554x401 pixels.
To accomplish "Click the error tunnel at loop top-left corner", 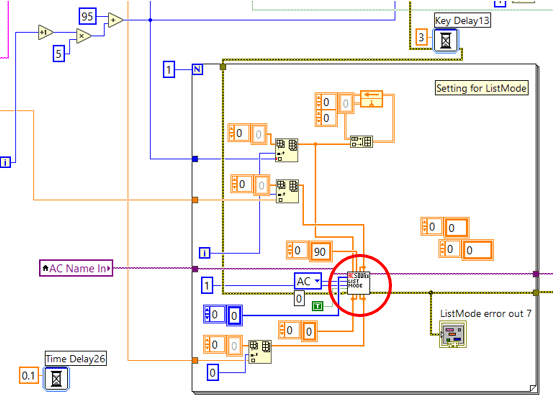I will tap(223, 66).
